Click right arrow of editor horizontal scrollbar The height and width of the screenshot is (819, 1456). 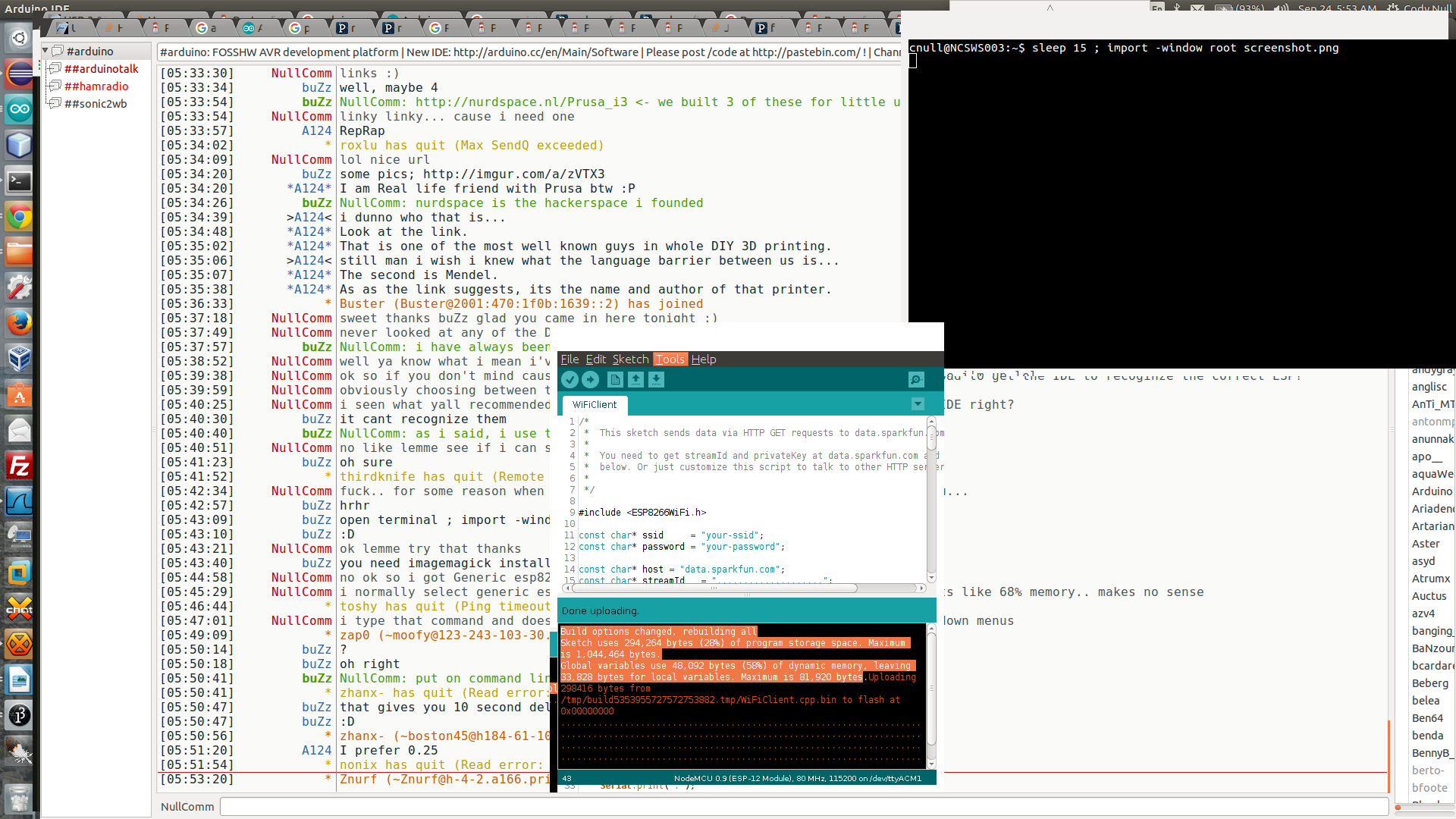pos(921,588)
